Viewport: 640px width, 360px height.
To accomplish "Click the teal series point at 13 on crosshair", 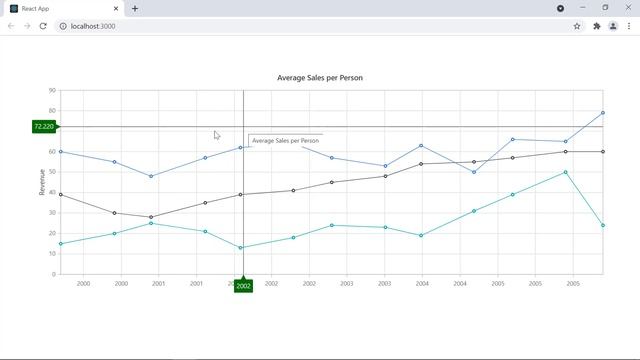I will coord(240,248).
